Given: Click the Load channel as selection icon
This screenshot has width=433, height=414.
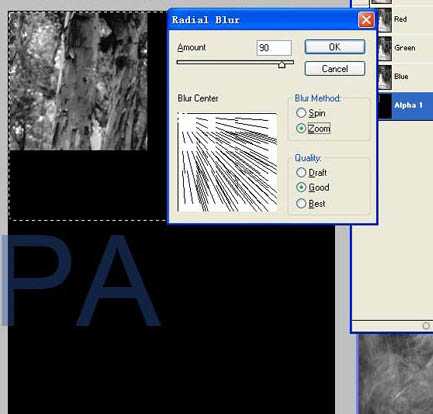Looking at the screenshot, I should [426, 326].
